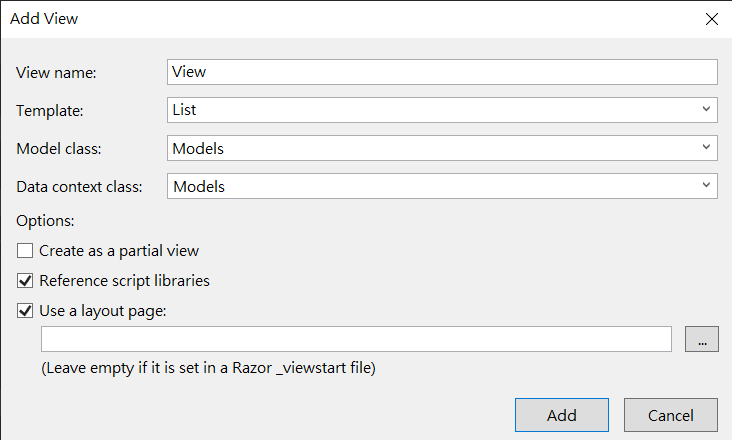Image resolution: width=732 pixels, height=440 pixels.
Task: Click the Cancel button
Action: 670,415
